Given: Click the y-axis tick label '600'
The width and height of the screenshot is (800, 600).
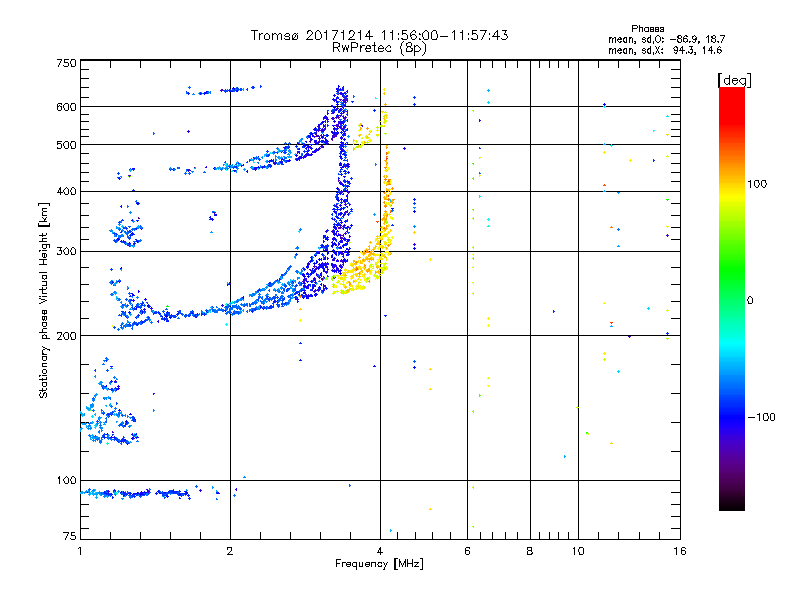Looking at the screenshot, I should pos(67,107).
